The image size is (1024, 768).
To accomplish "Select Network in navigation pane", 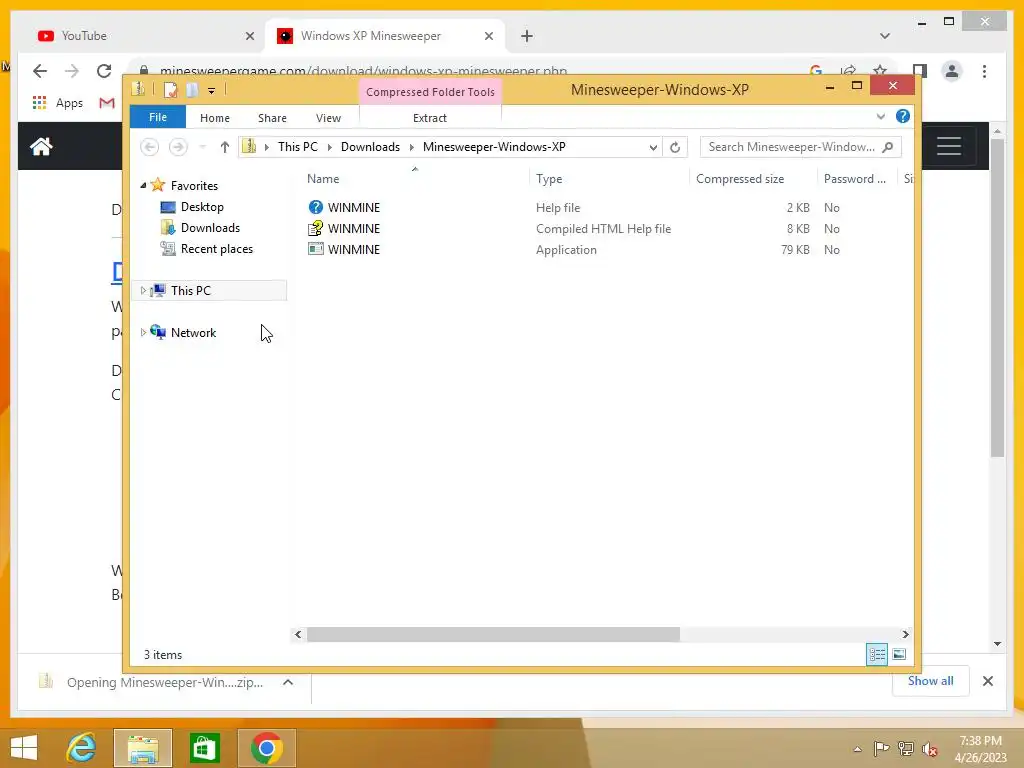I will (x=193, y=332).
